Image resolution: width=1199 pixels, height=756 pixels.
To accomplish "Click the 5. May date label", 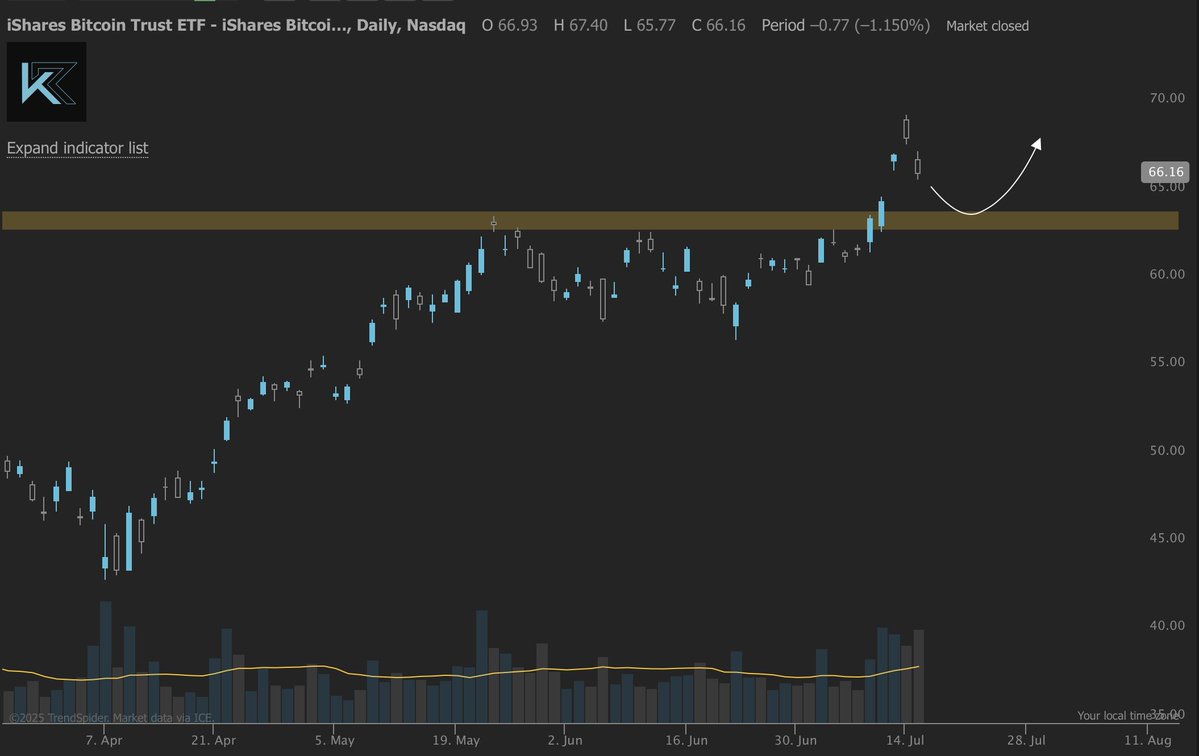I will 334,740.
